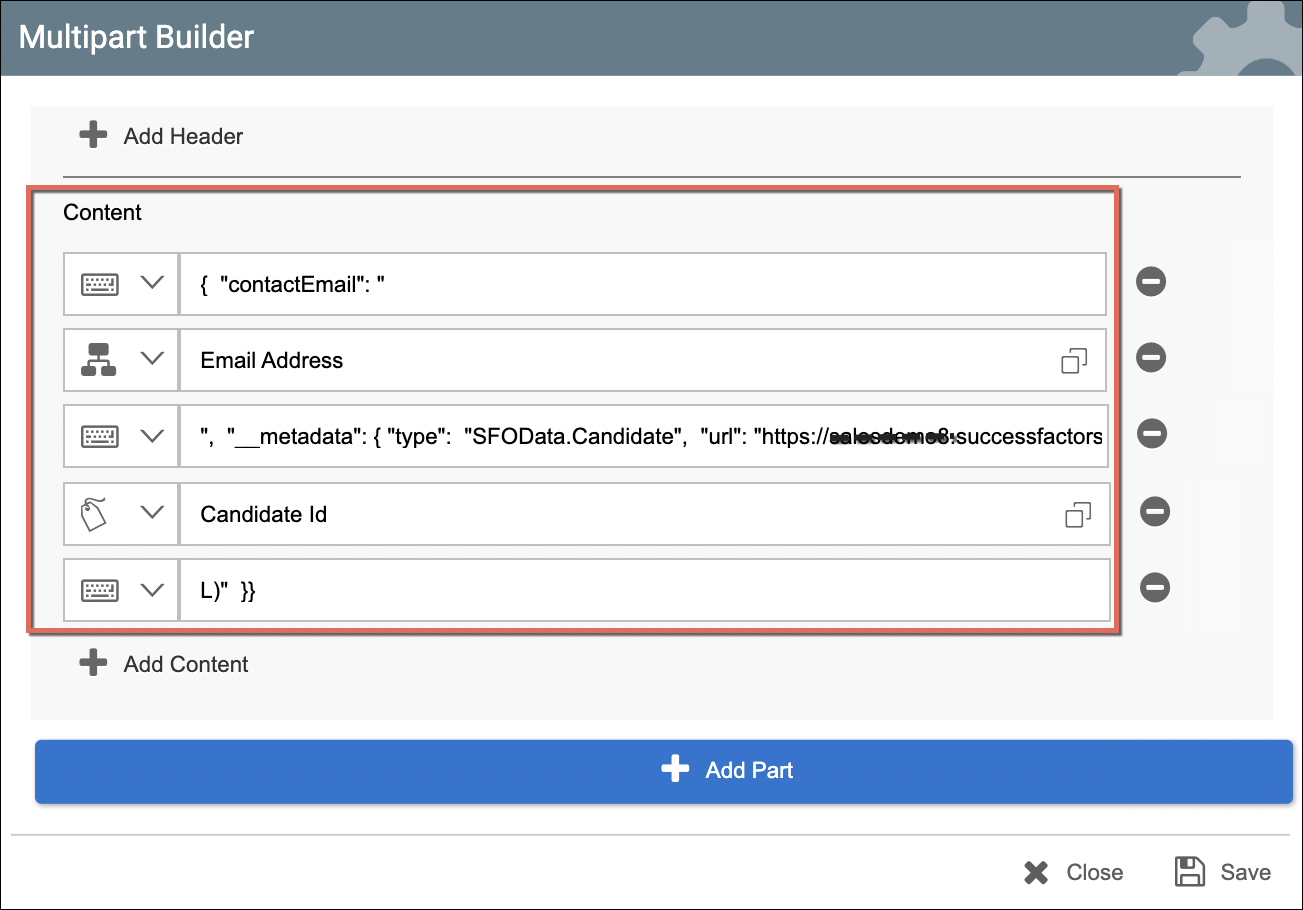Expand type dropdown for contactEmail row

pos(152,283)
